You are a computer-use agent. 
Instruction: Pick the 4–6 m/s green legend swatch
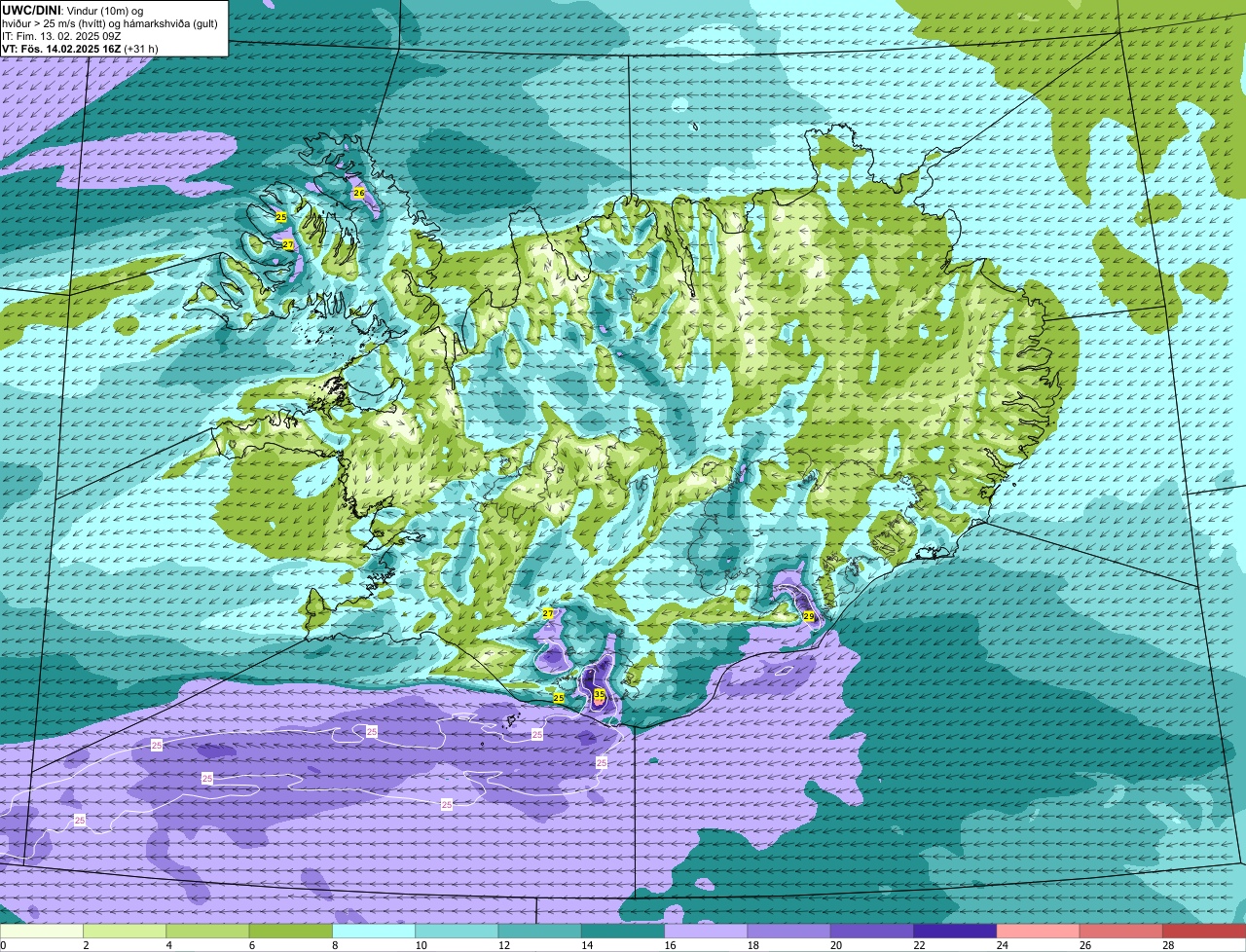tap(207, 932)
